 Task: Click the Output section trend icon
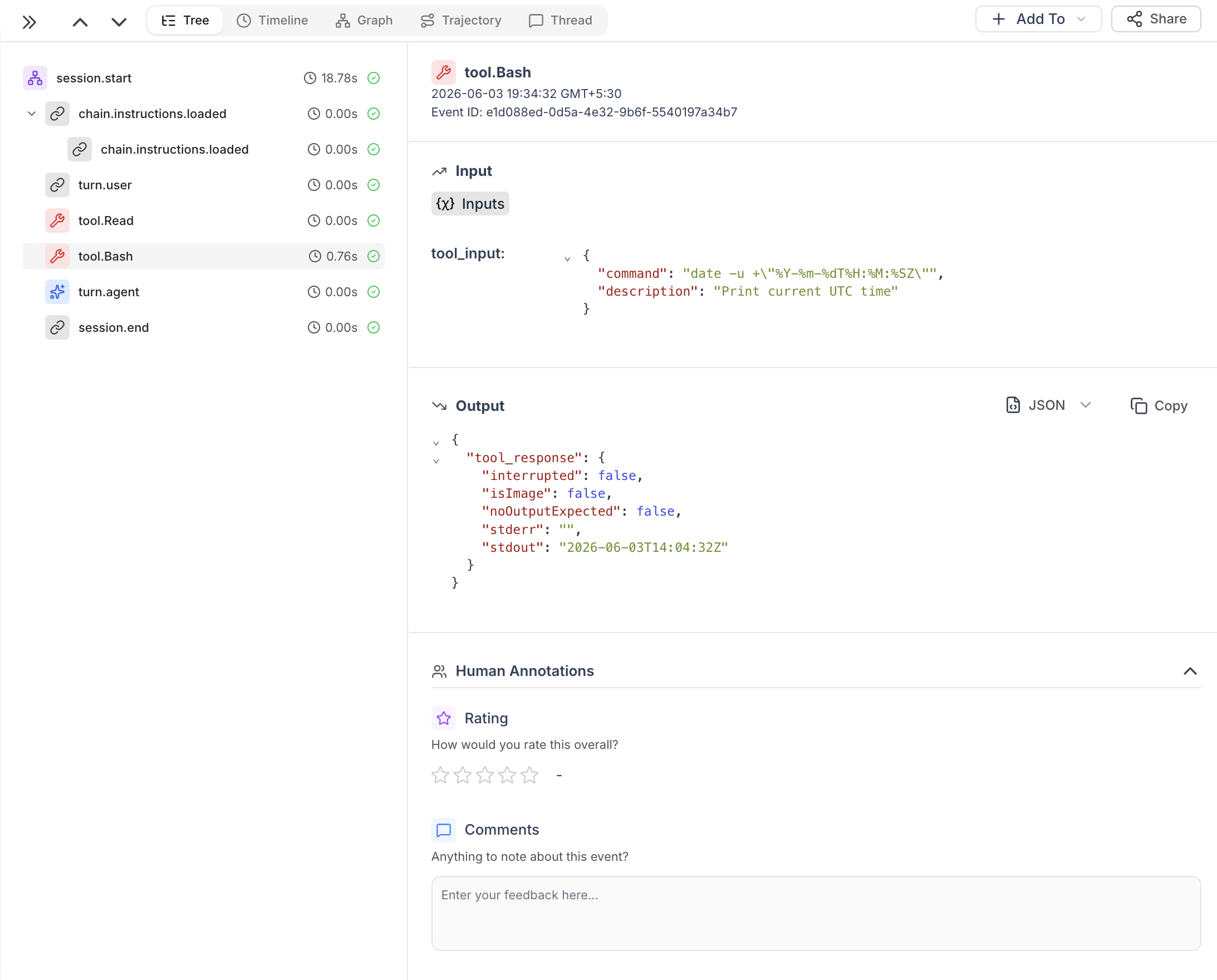coord(439,405)
